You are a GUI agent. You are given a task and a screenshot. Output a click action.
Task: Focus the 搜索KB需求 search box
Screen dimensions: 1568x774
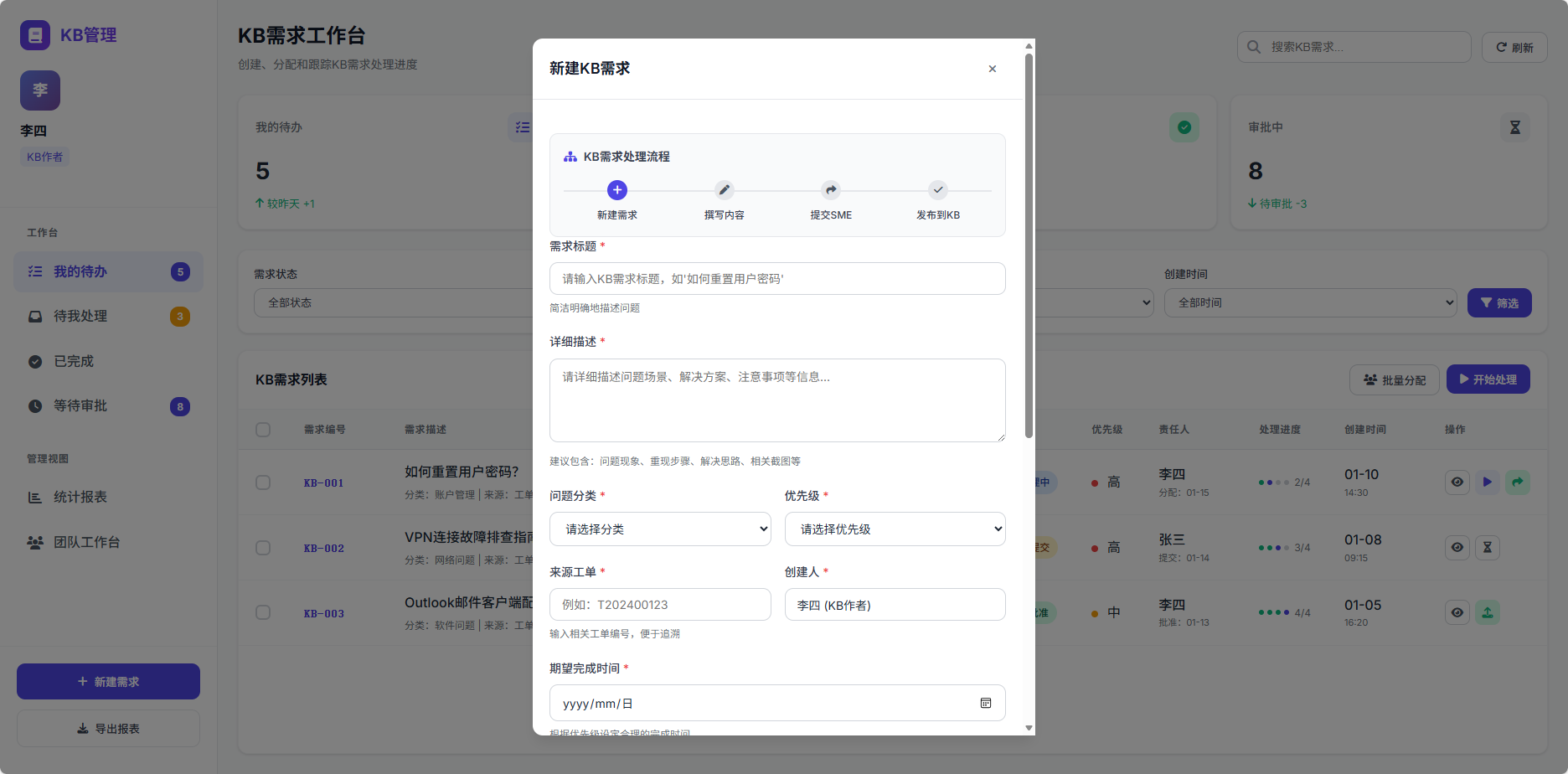point(1354,47)
